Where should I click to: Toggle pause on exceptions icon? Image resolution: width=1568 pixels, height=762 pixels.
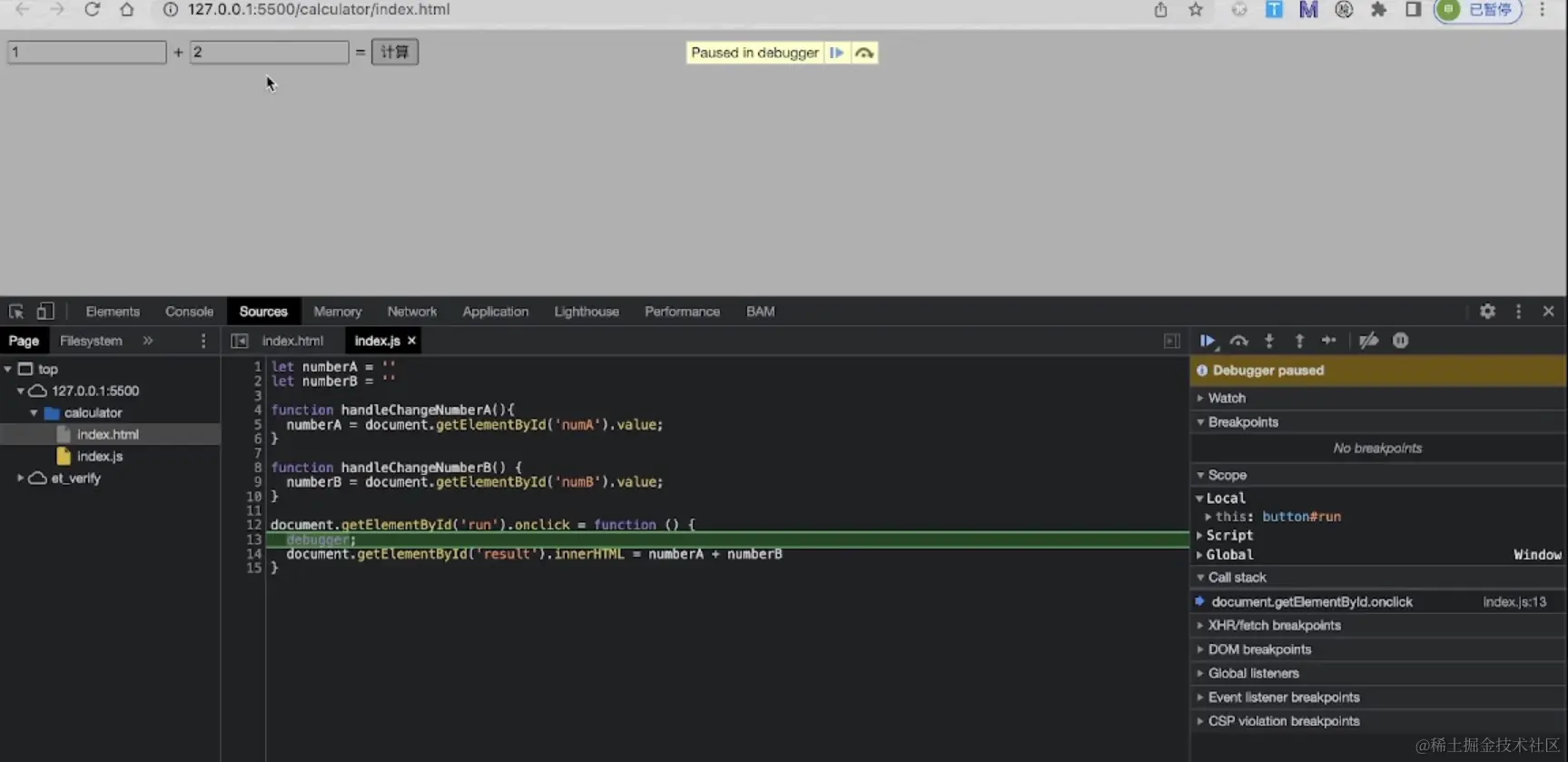point(1400,341)
